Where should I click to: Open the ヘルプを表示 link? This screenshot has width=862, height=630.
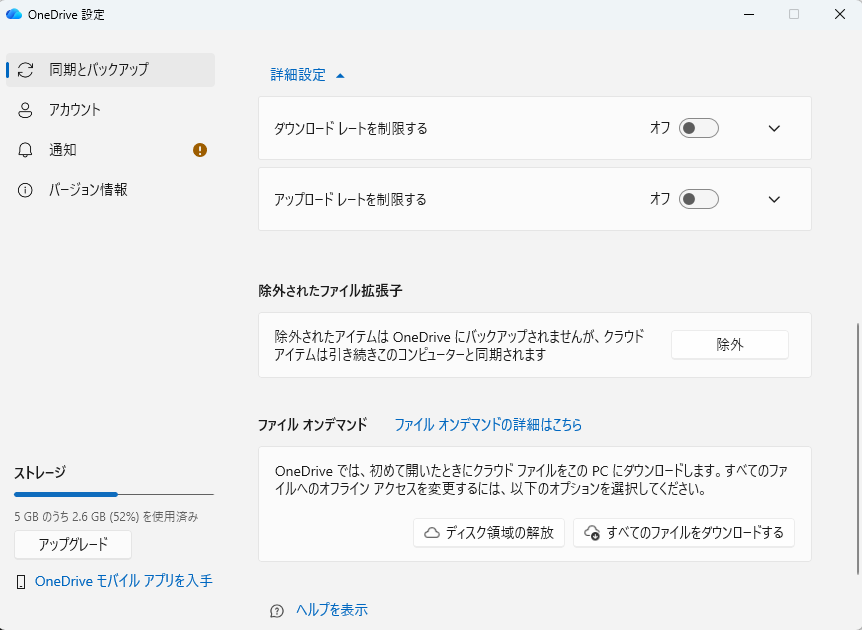point(332,610)
